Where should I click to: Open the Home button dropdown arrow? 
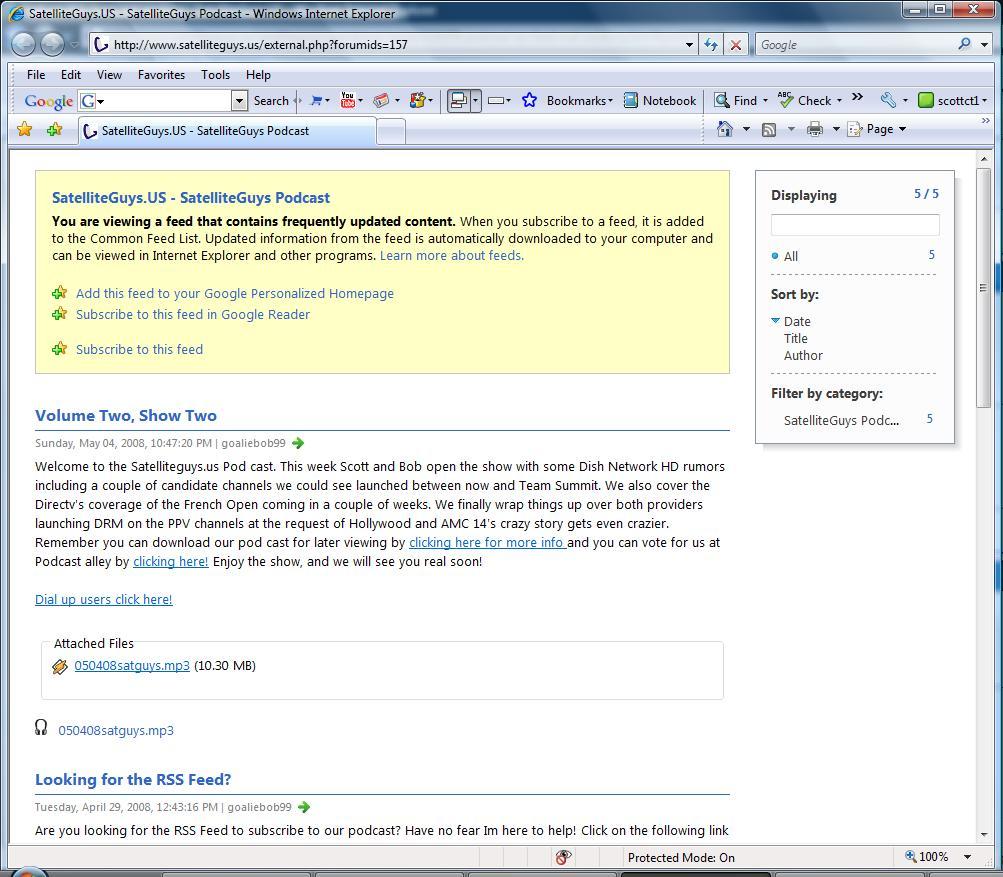pyautogui.click(x=746, y=129)
